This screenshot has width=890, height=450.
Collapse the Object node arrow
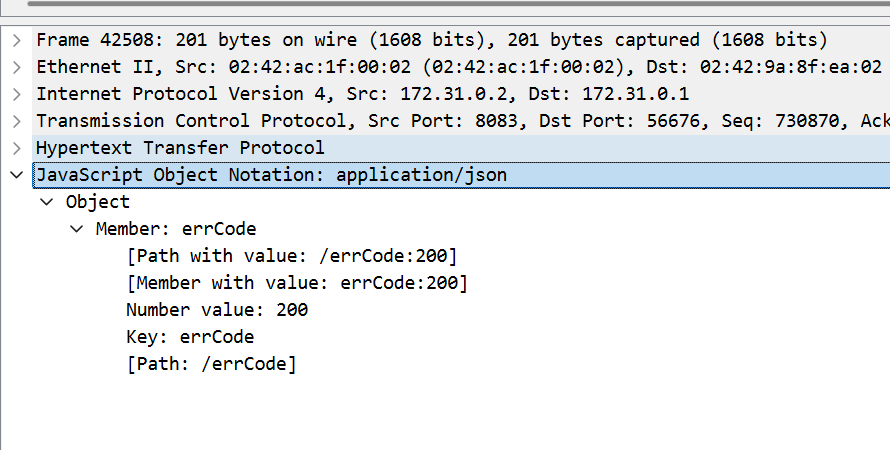pyautogui.click(x=46, y=202)
